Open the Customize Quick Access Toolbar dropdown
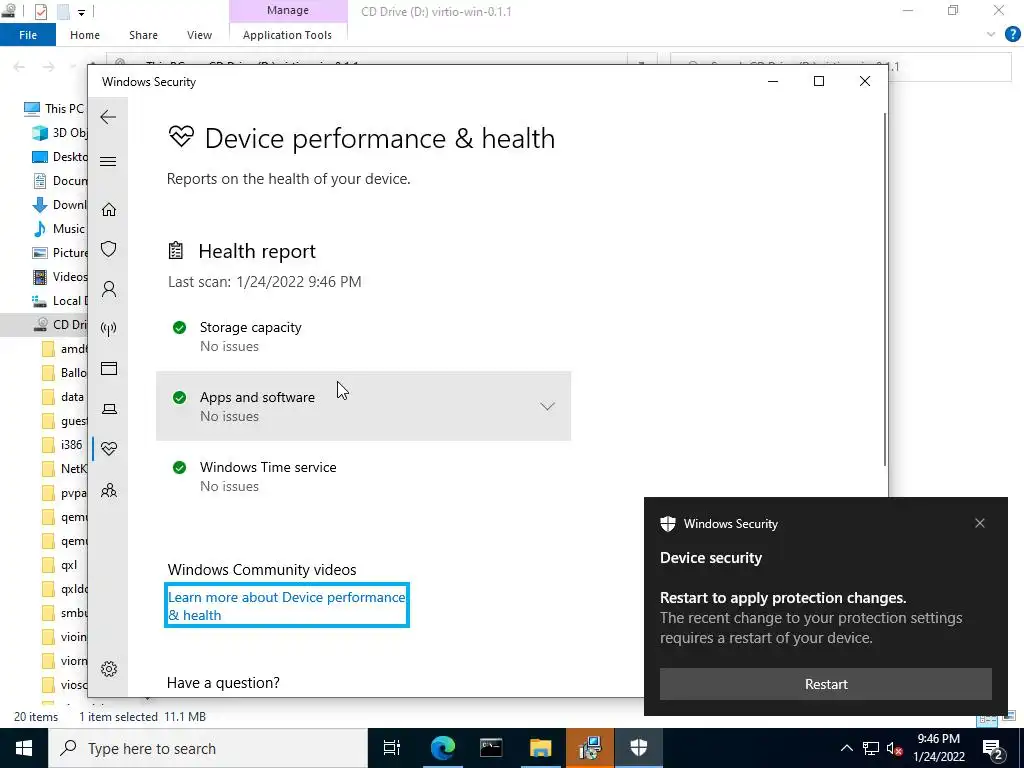1024x768 pixels. point(81,12)
